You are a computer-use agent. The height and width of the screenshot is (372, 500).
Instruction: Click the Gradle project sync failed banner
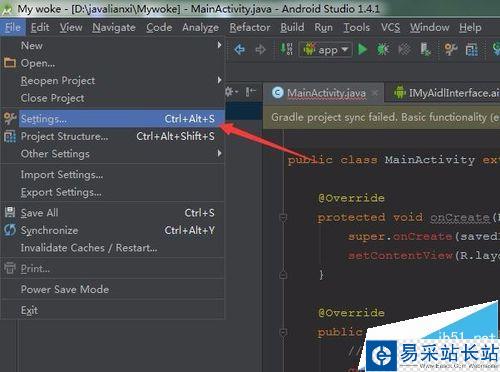pos(382,117)
